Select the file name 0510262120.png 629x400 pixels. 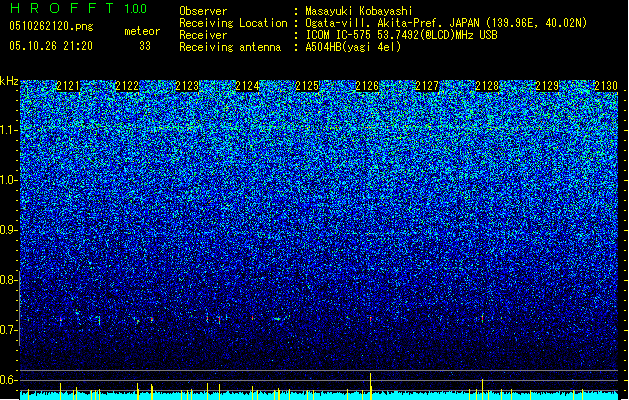[51, 26]
